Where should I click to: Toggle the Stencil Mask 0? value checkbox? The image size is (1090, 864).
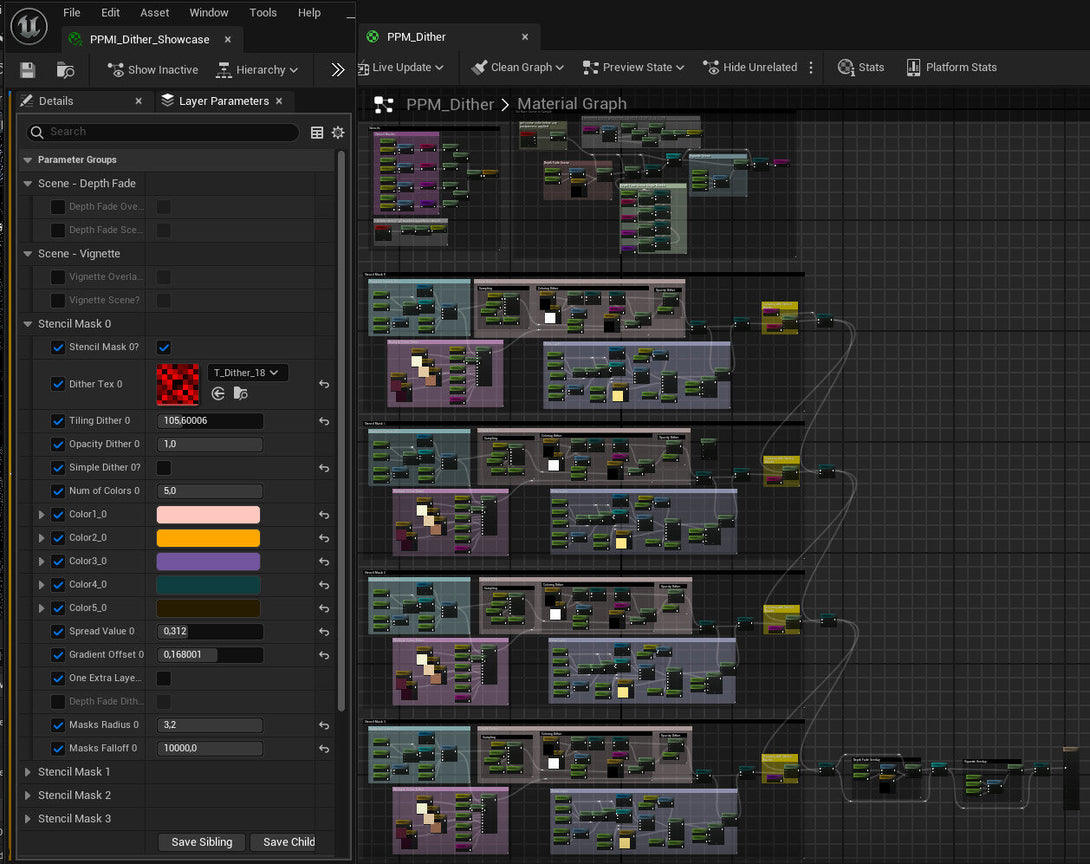tap(164, 347)
